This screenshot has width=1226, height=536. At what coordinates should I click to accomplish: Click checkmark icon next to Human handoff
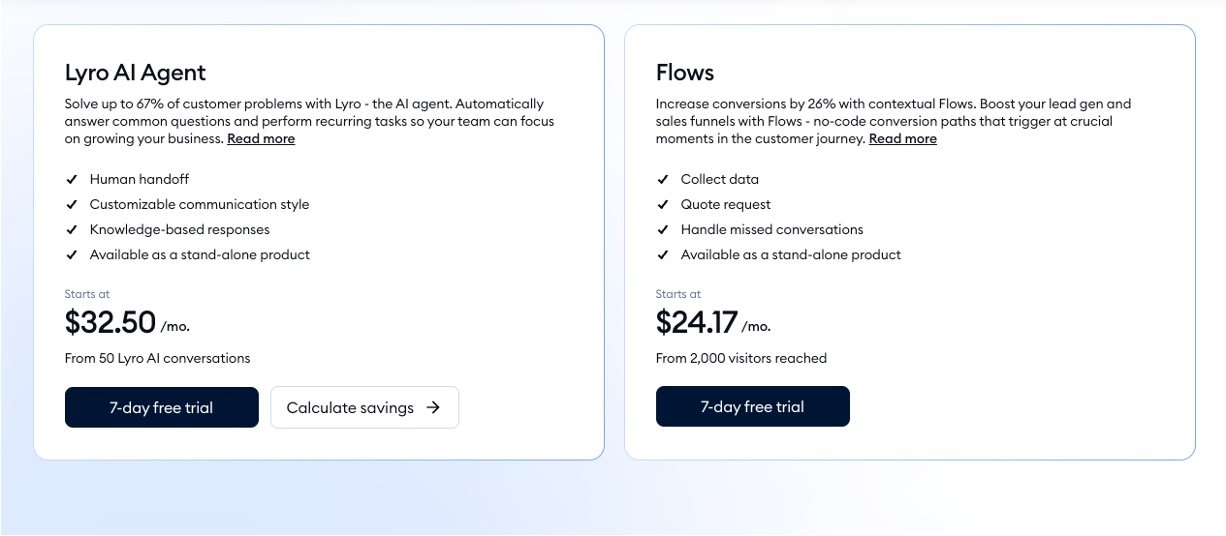(72, 180)
